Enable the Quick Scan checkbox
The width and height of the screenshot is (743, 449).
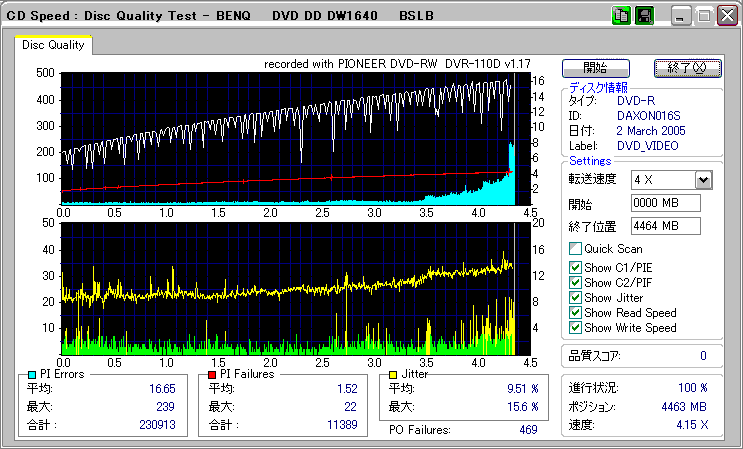pos(575,249)
